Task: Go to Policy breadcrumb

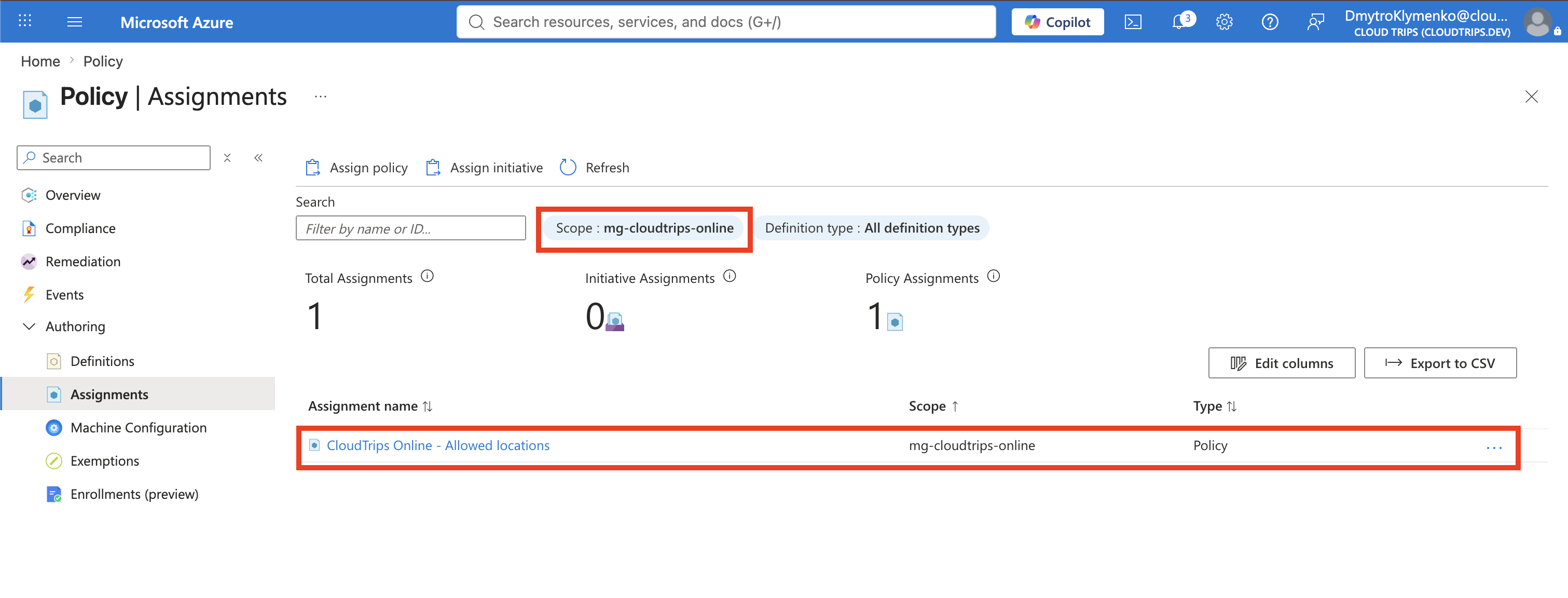Action: [x=103, y=61]
